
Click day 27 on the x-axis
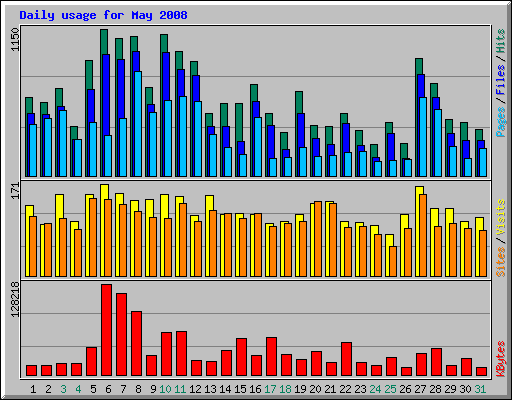tap(420, 389)
